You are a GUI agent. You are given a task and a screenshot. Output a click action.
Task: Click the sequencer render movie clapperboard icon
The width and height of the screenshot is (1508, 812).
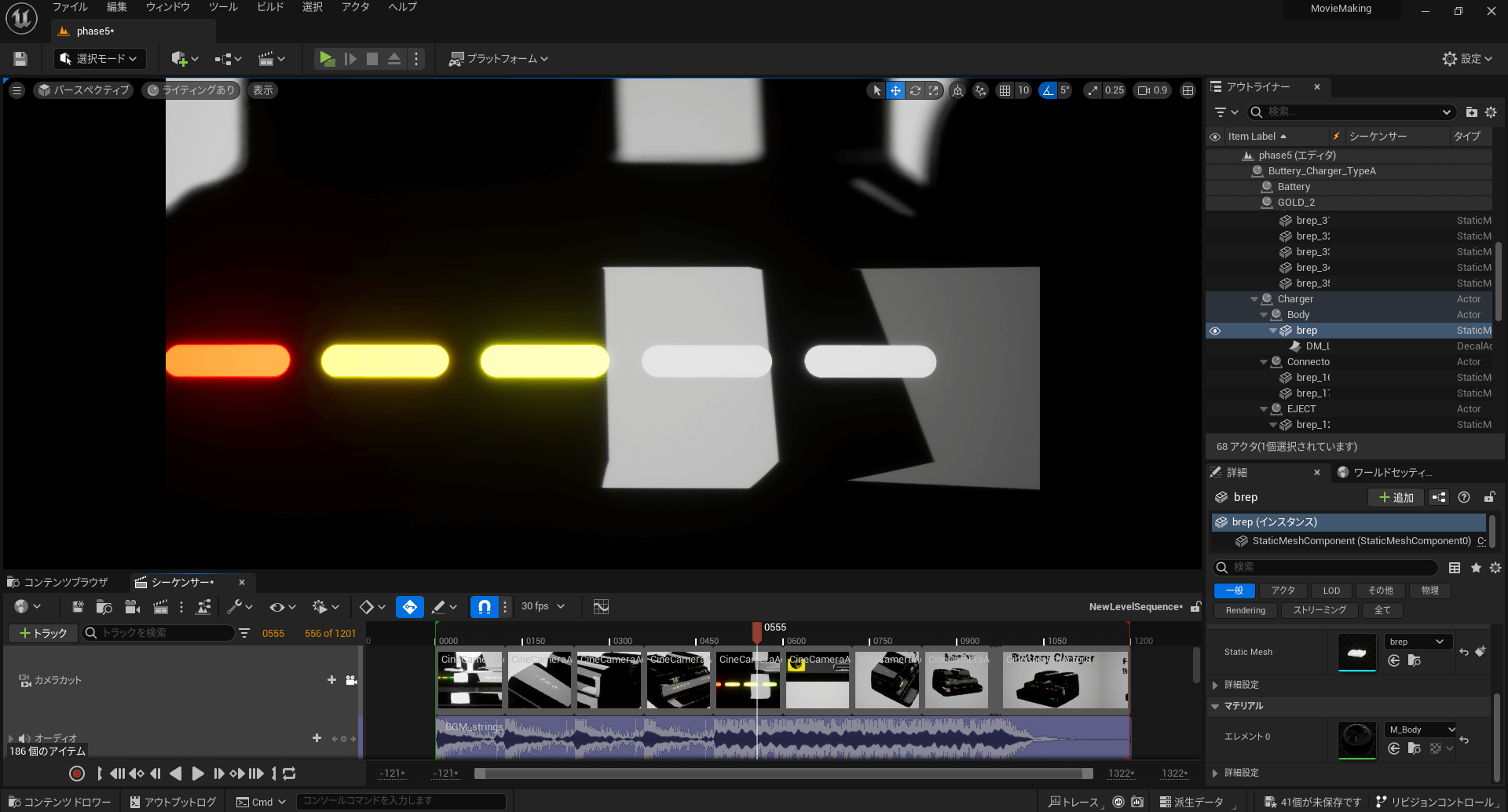tap(160, 606)
